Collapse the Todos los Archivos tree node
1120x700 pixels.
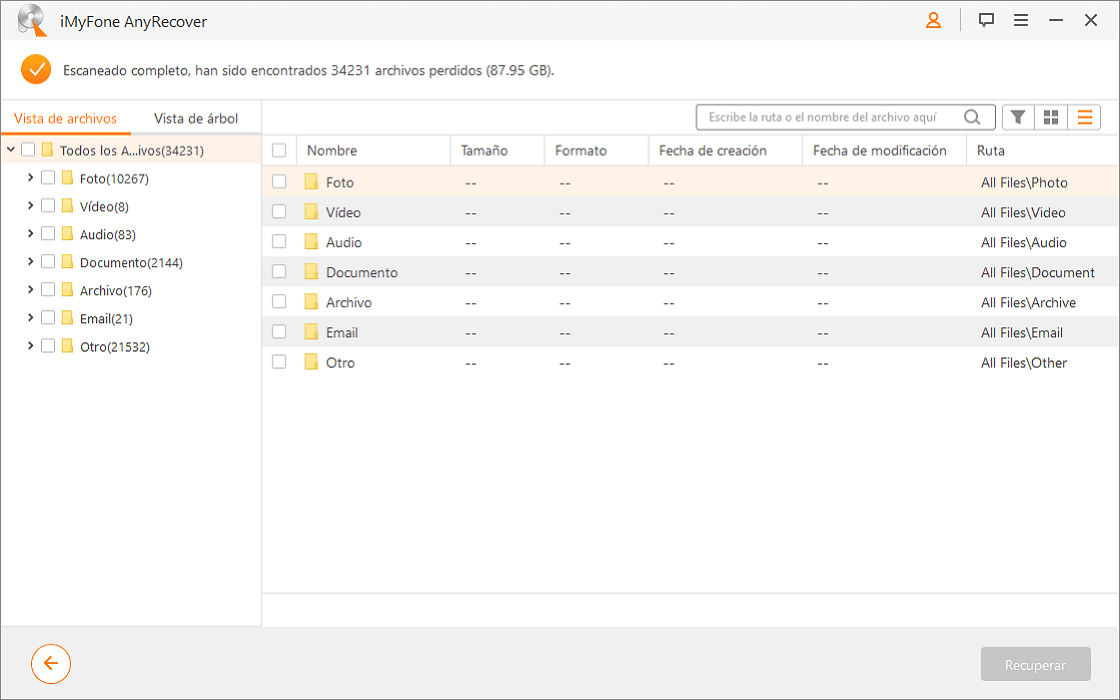point(11,149)
